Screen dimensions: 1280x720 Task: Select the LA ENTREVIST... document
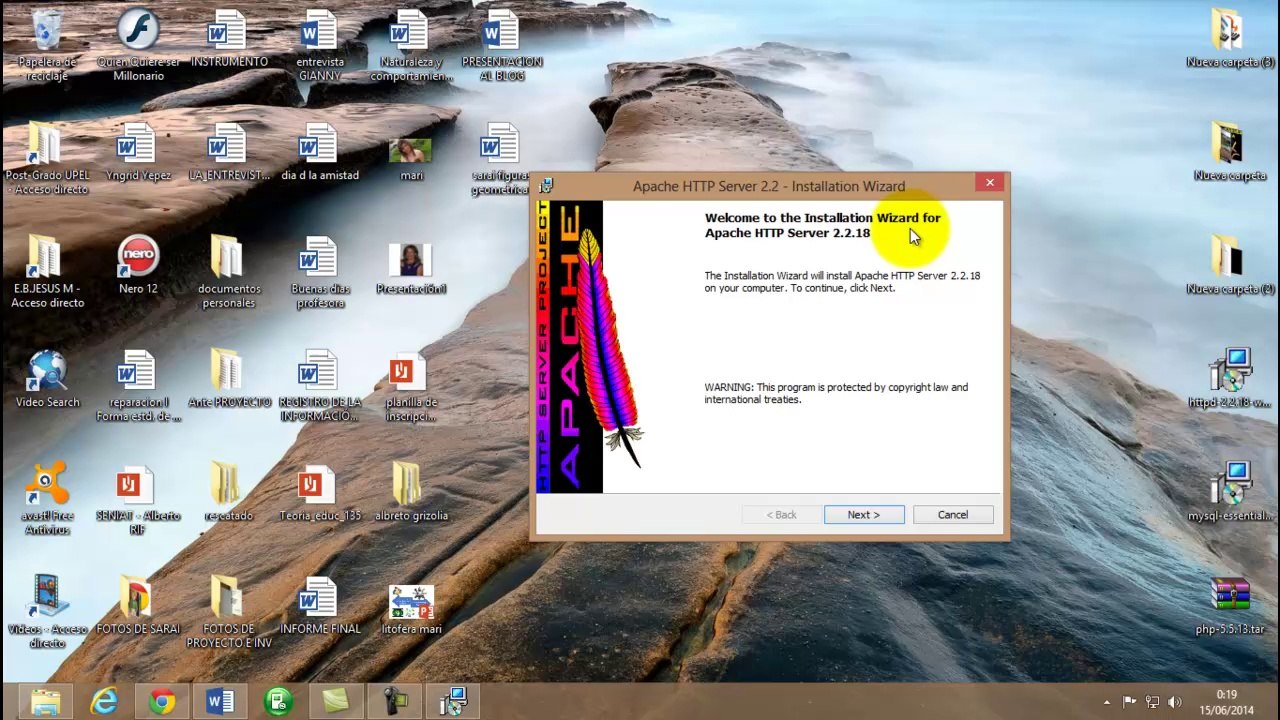229,153
